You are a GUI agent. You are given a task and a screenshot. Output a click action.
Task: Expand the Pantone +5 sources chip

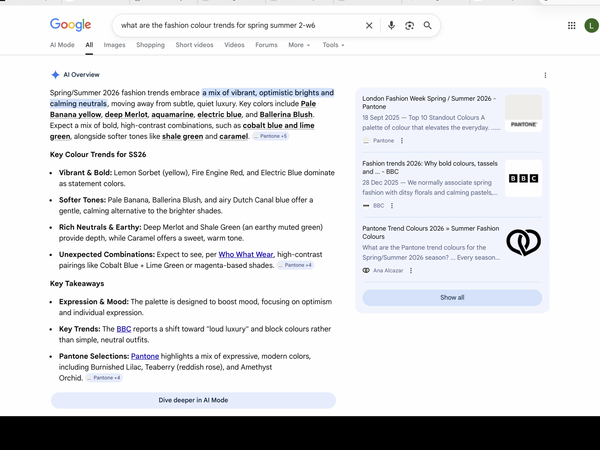point(271,136)
